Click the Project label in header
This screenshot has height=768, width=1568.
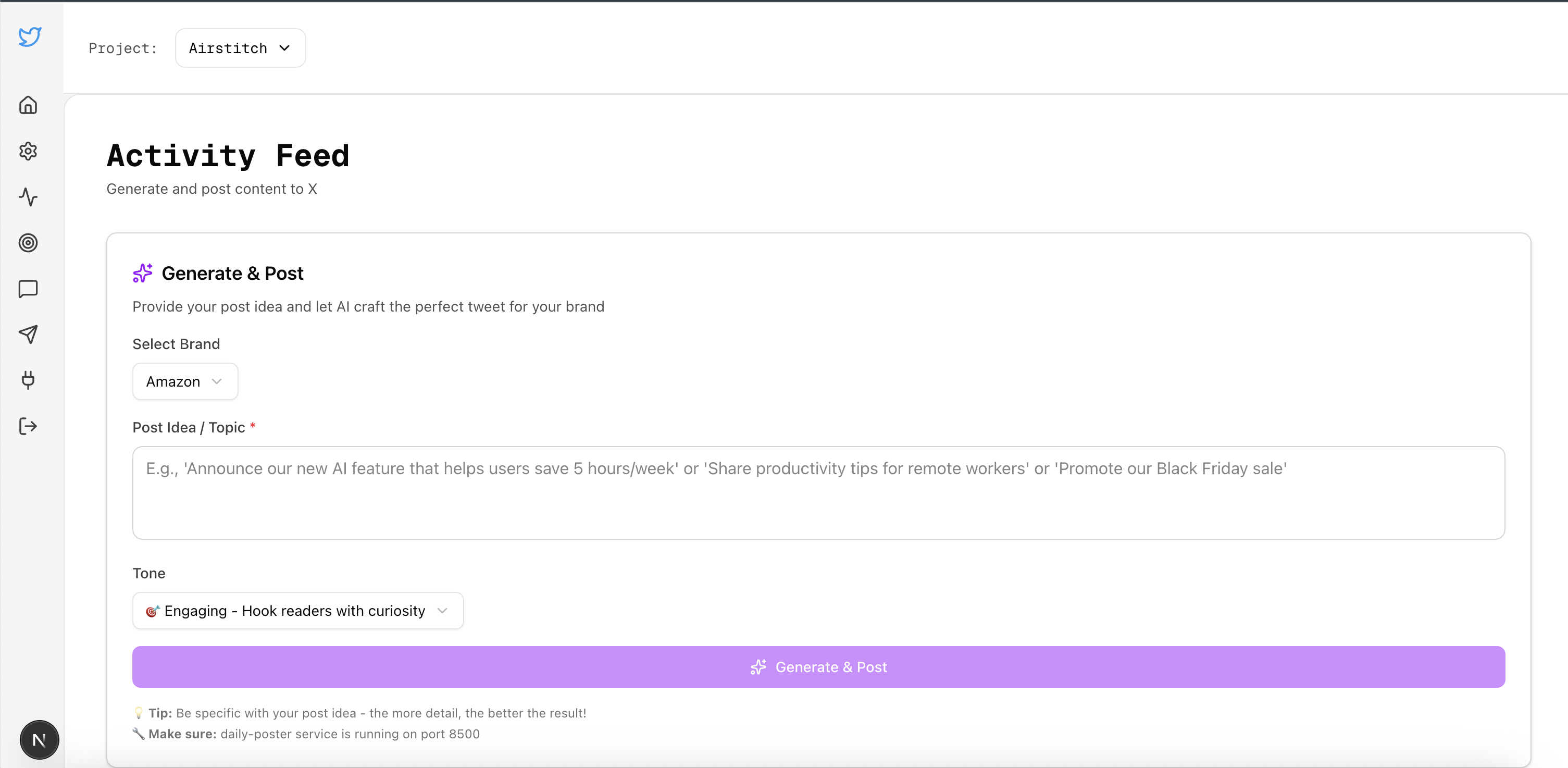point(122,48)
